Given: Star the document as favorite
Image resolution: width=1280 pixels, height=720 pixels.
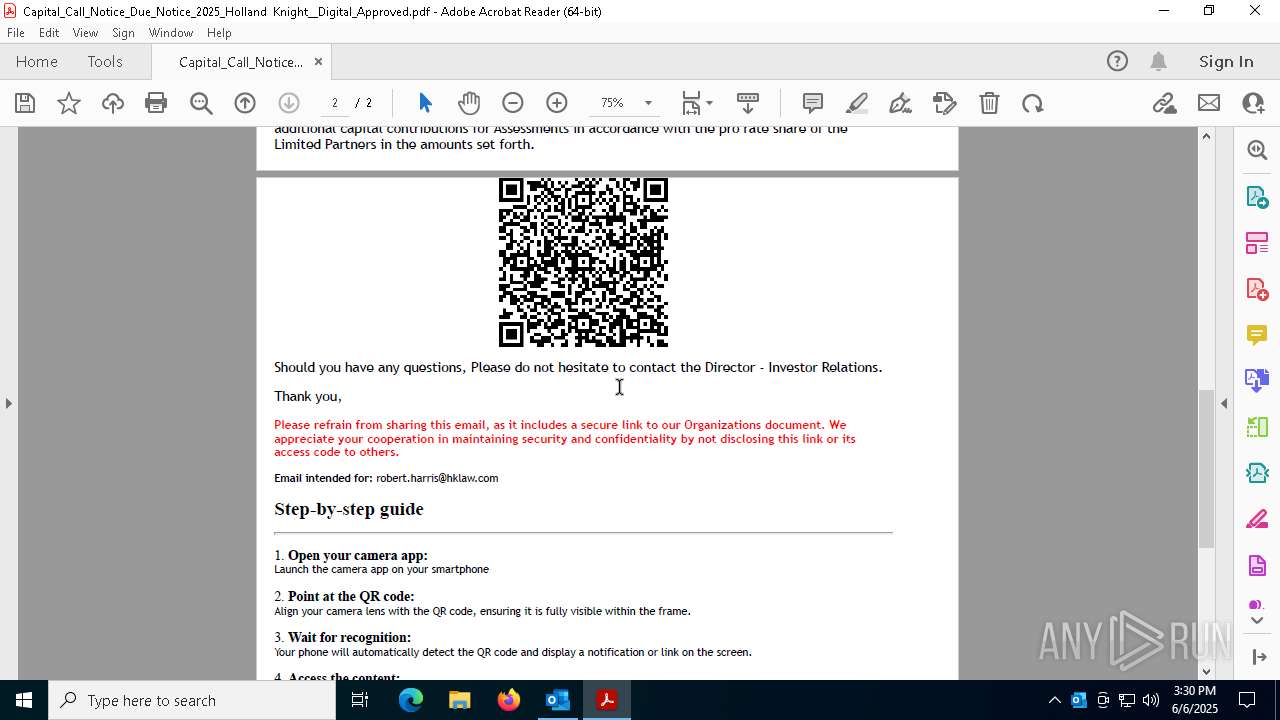Looking at the screenshot, I should pos(69,103).
